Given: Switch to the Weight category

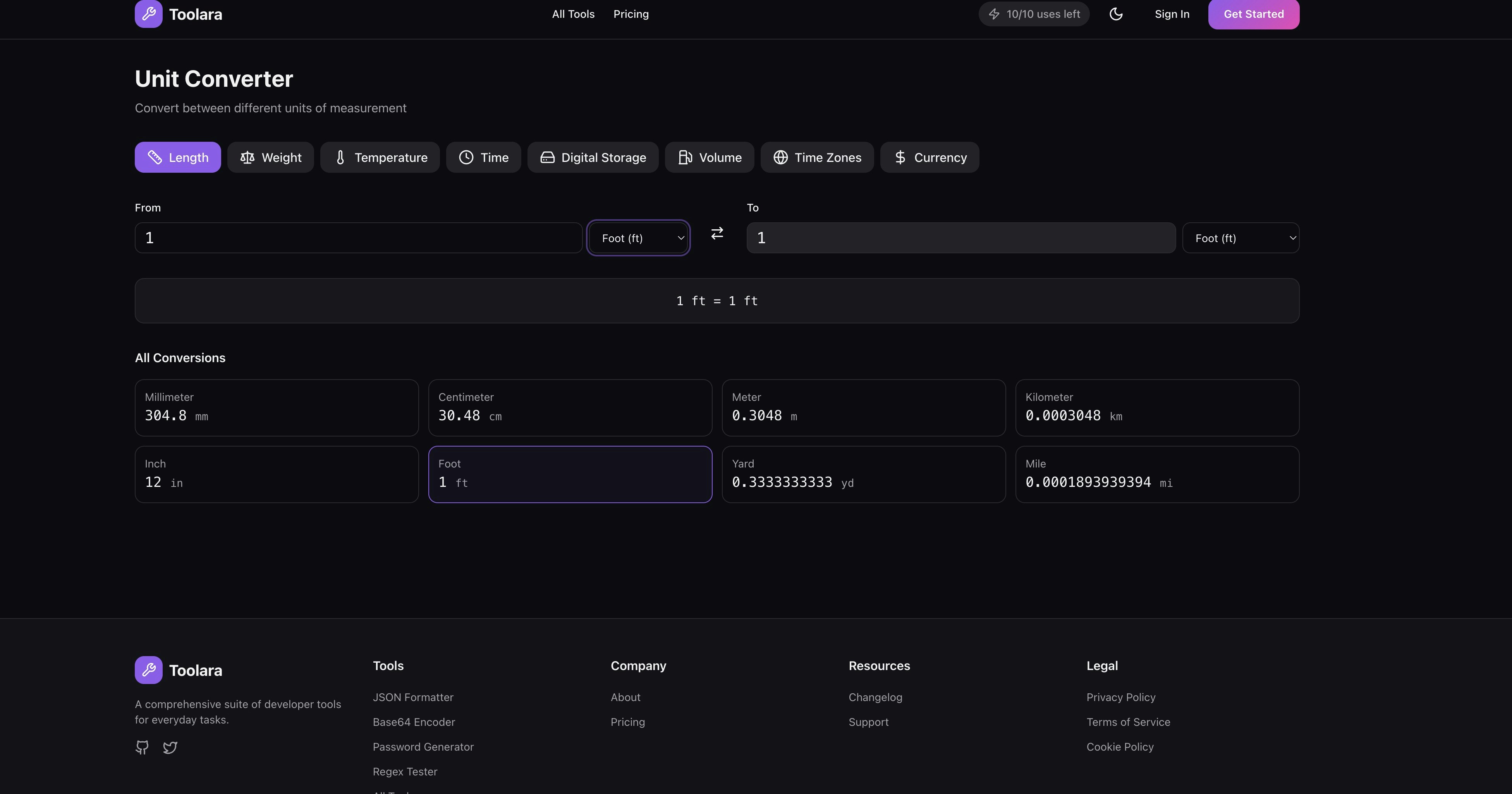Looking at the screenshot, I should [271, 157].
